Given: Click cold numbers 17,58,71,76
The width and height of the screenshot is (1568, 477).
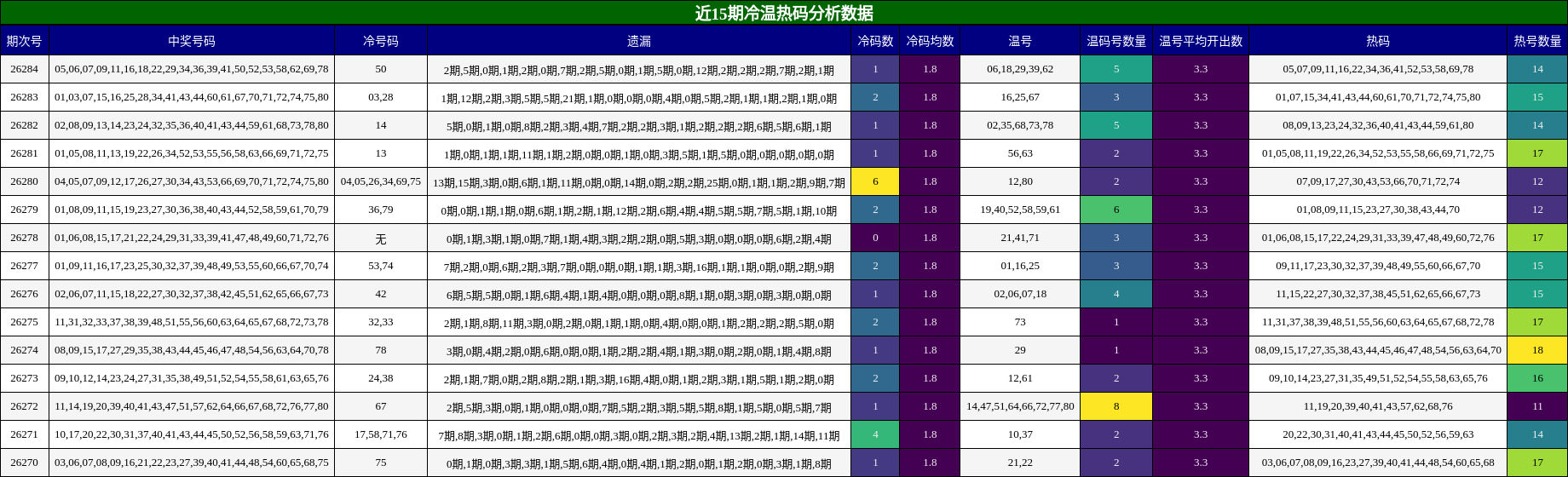Looking at the screenshot, I should point(381,434).
